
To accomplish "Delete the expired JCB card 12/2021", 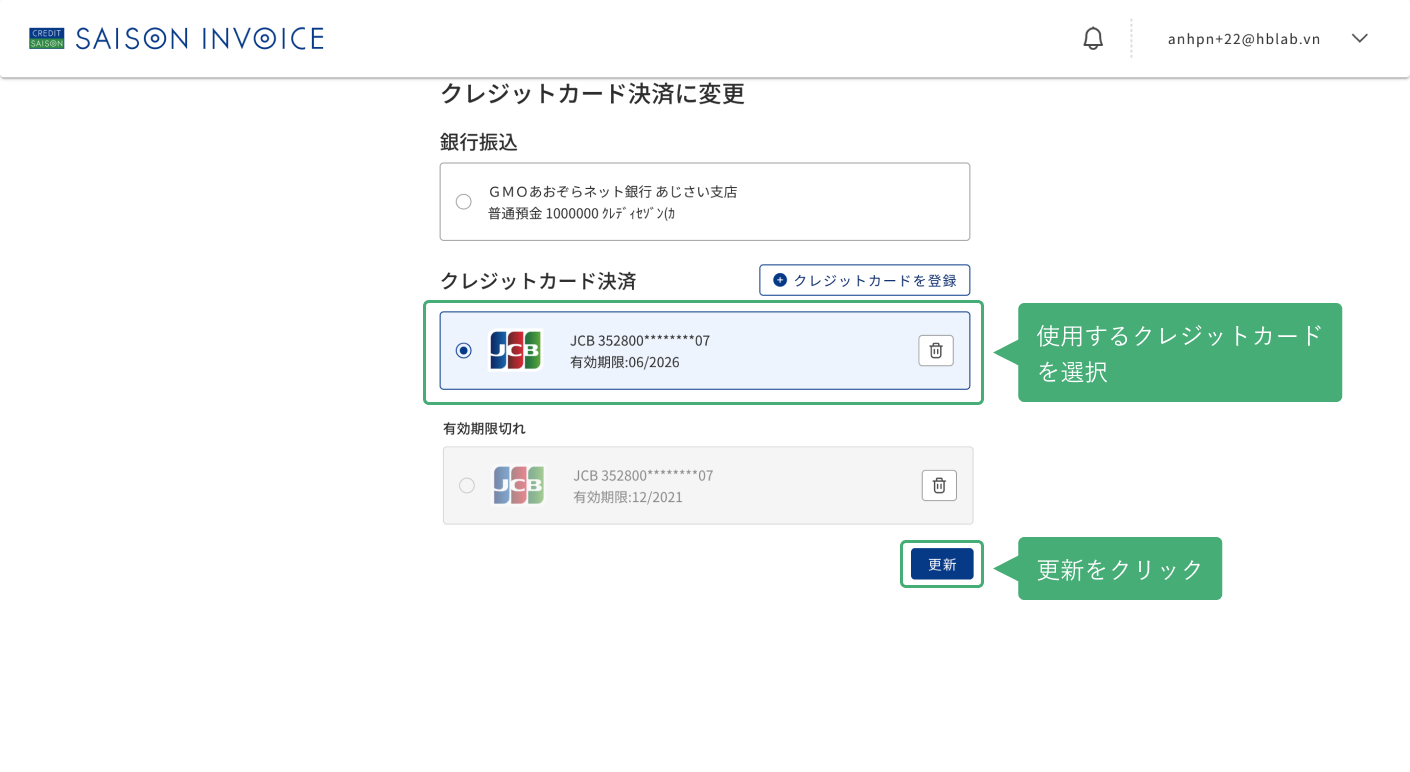I will click(939, 485).
